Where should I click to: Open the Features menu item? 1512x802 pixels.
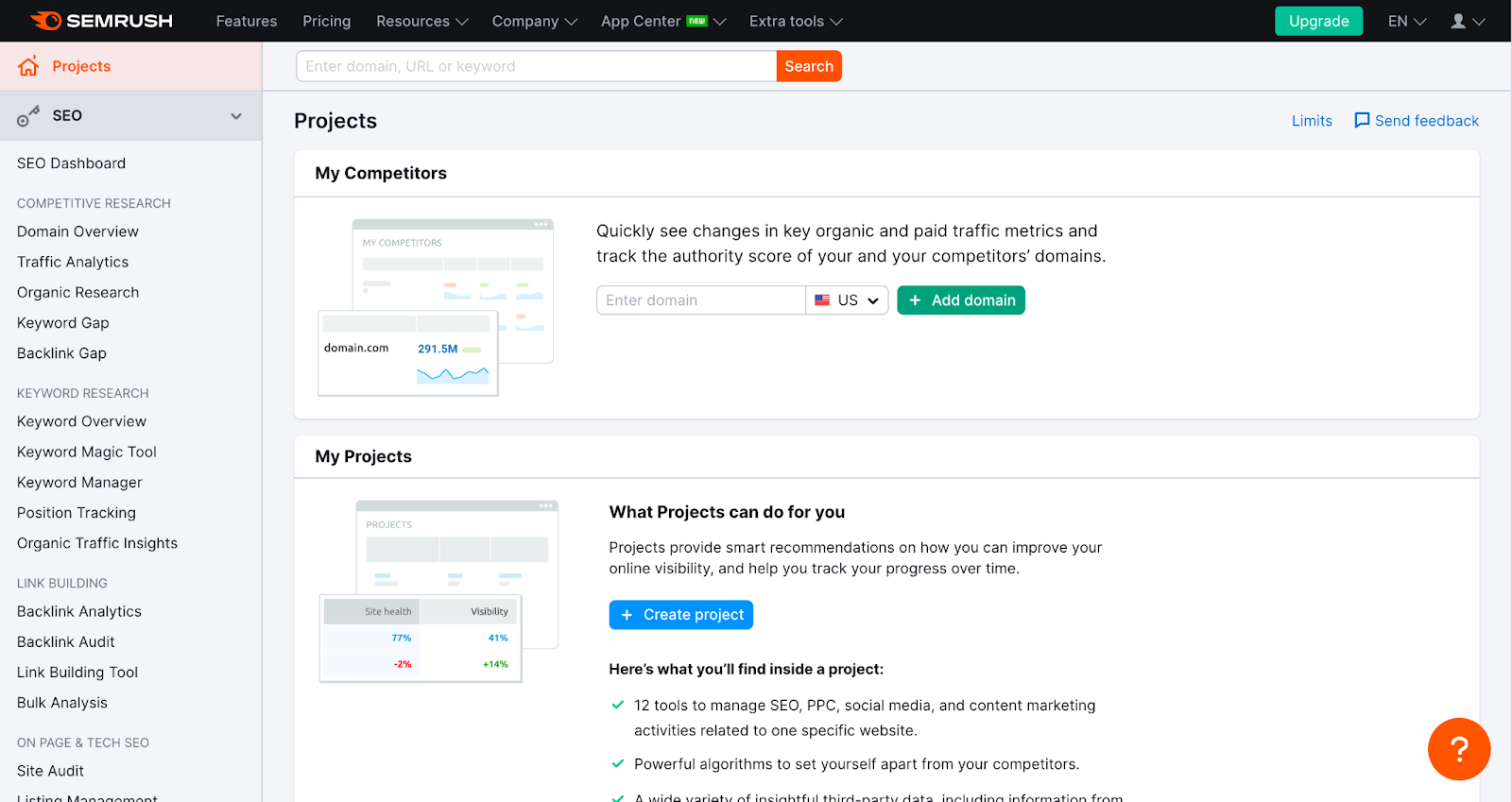point(247,21)
